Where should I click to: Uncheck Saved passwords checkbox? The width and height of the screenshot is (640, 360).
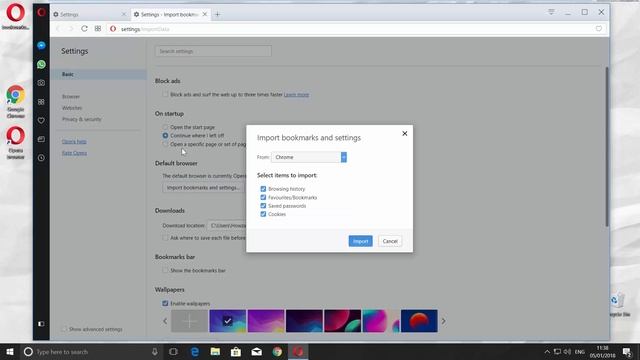click(263, 206)
